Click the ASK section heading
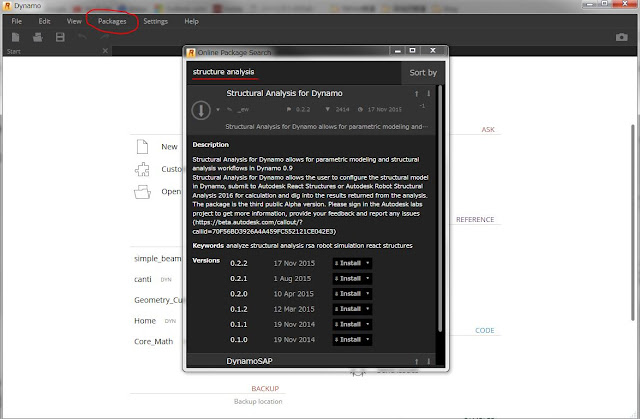The width and height of the screenshot is (640, 419). 488,129
